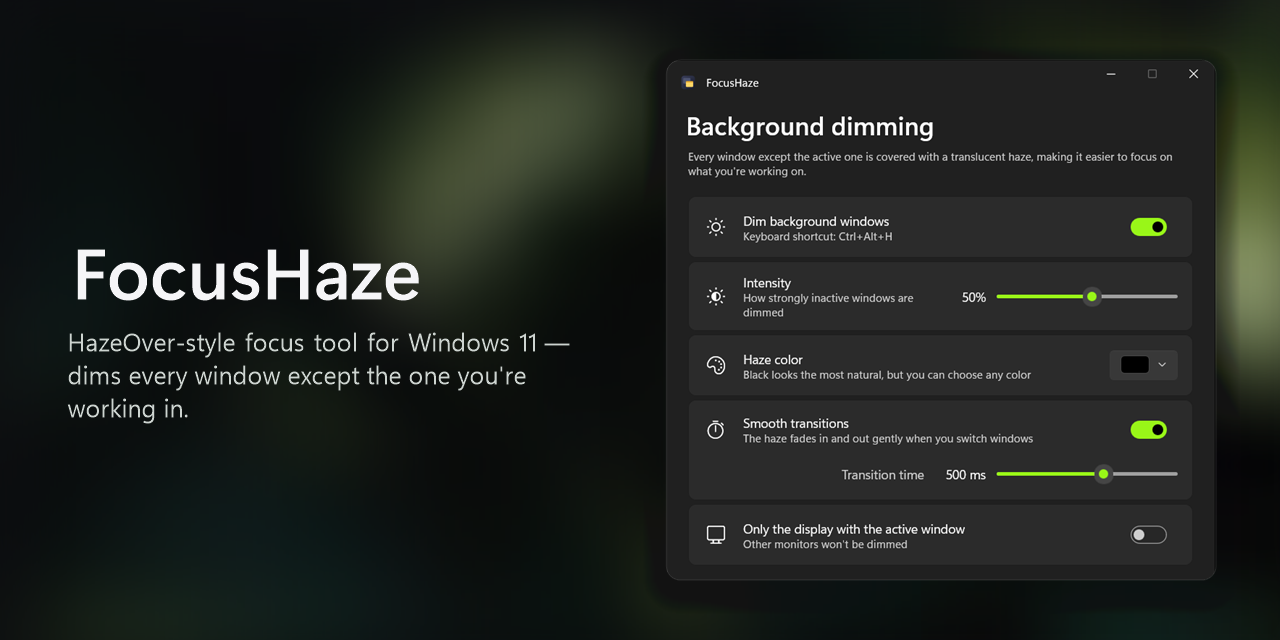Image resolution: width=1280 pixels, height=640 pixels.
Task: Click the stopwatch icon beside Smooth transitions
Action: coord(716,430)
